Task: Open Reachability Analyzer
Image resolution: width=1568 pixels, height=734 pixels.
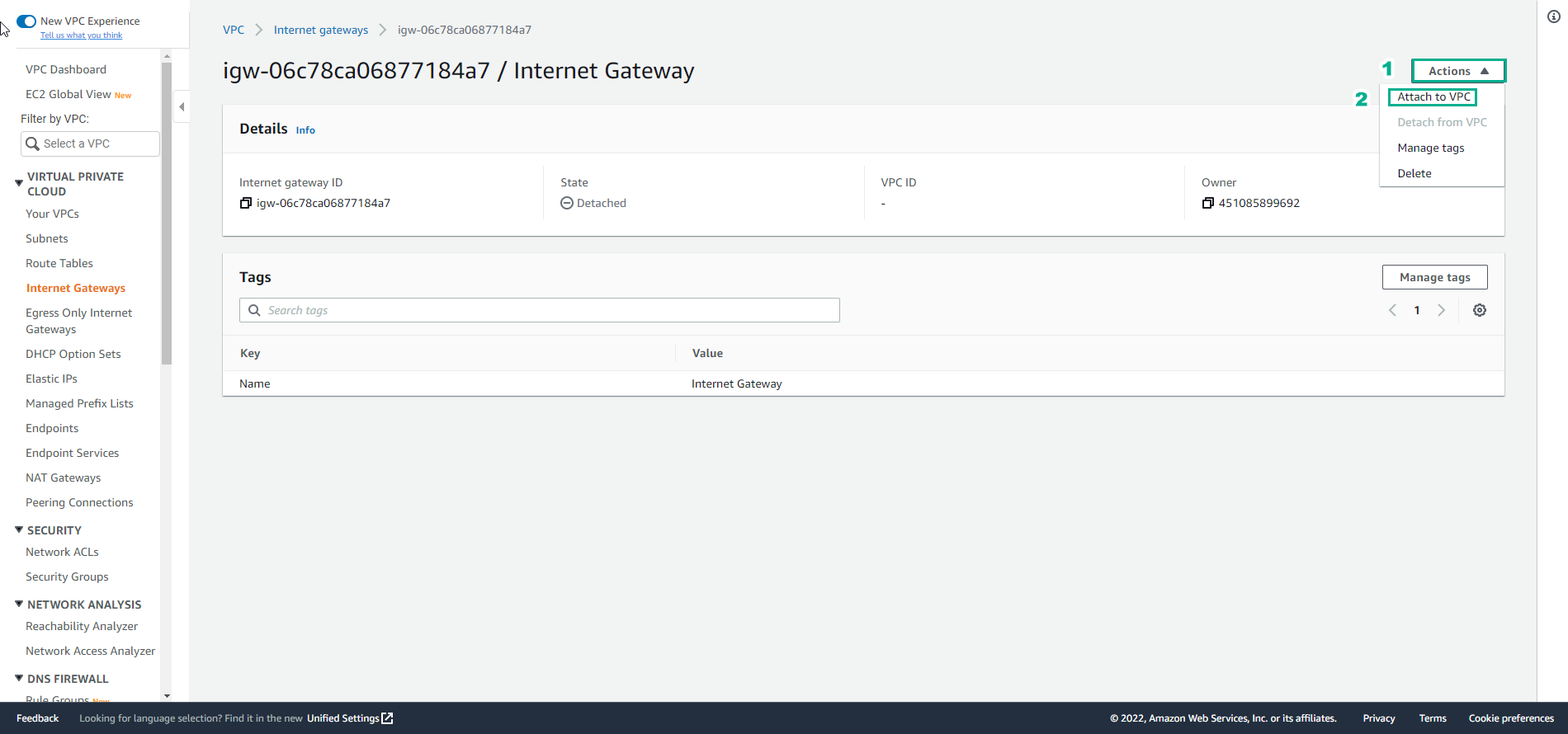Action: pyautogui.click(x=82, y=626)
